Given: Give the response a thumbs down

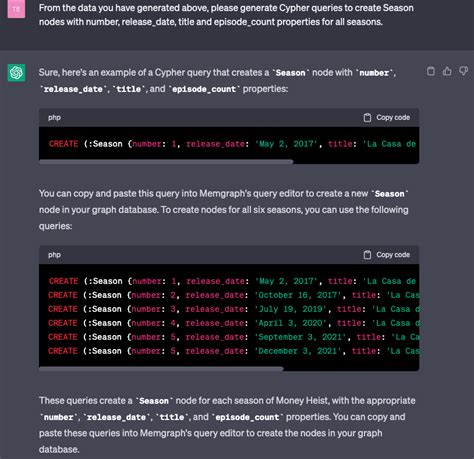Looking at the screenshot, I should click(x=463, y=71).
